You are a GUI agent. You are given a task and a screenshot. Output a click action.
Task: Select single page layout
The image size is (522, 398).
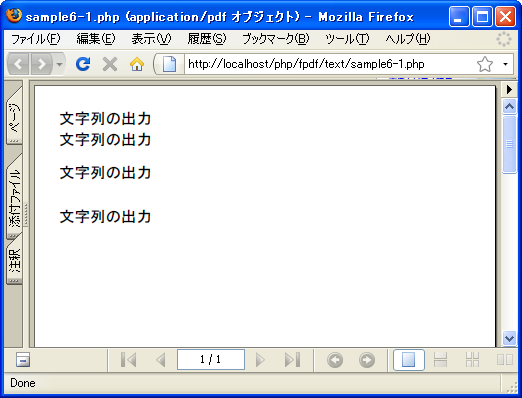click(x=409, y=360)
